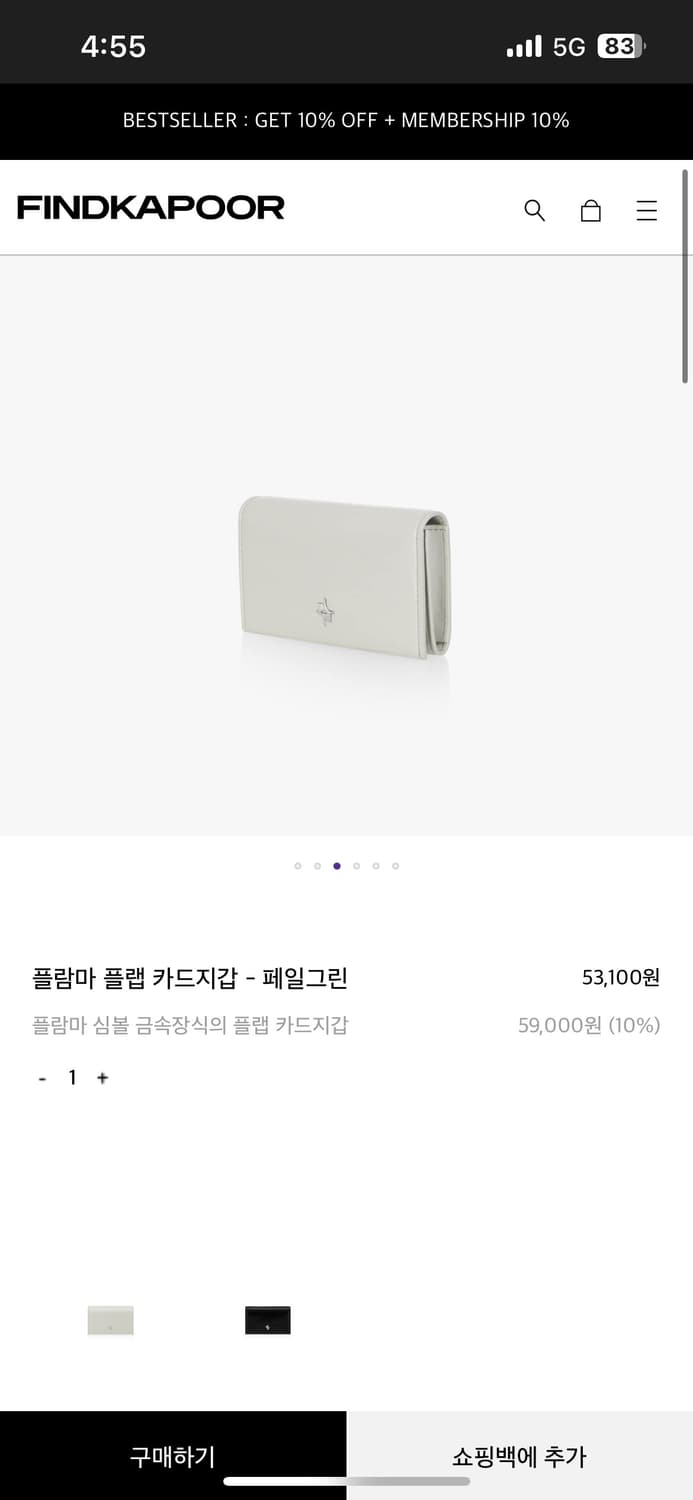Increase quantity with the plus stepper
The height and width of the screenshot is (1500, 693).
[x=102, y=1078]
